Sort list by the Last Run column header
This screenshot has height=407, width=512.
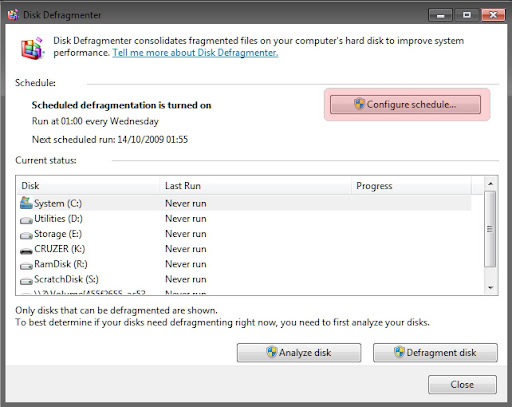[255, 186]
